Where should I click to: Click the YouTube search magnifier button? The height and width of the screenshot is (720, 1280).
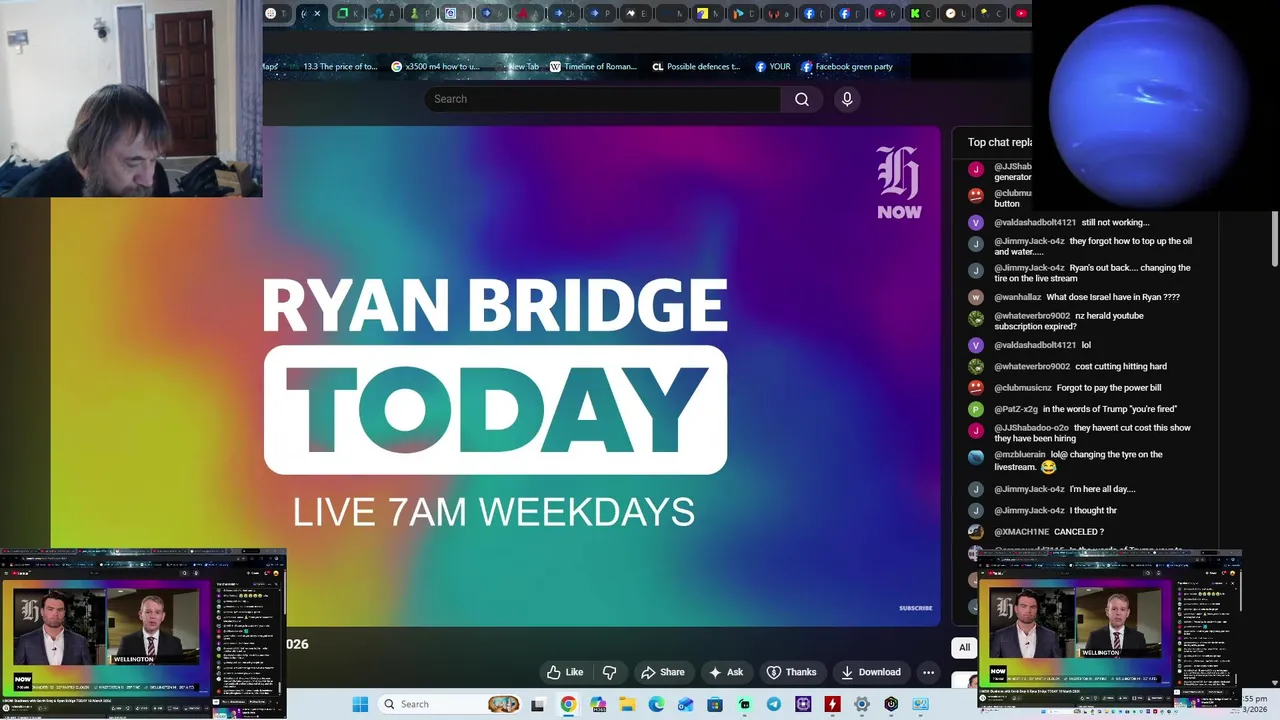coord(801,99)
